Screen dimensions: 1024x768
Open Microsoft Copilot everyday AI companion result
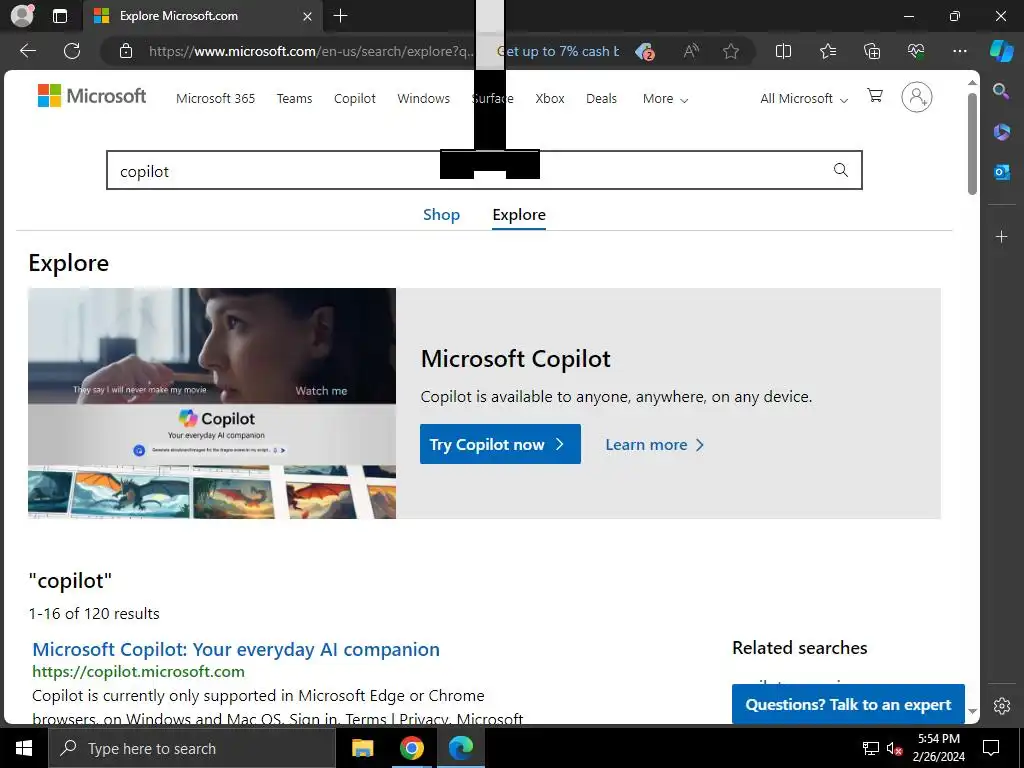click(236, 649)
